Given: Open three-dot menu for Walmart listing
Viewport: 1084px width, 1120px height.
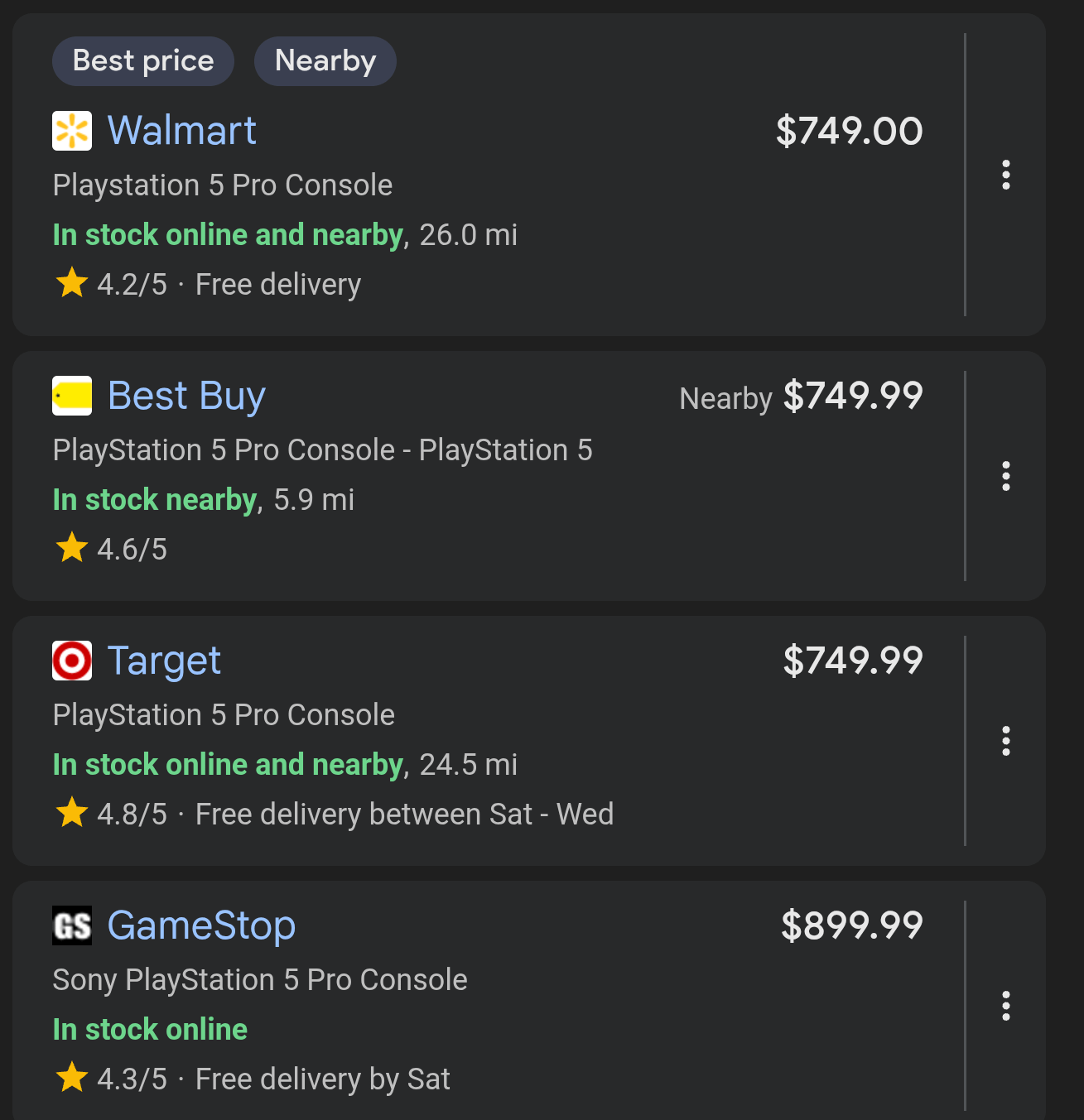Looking at the screenshot, I should click(x=1005, y=175).
